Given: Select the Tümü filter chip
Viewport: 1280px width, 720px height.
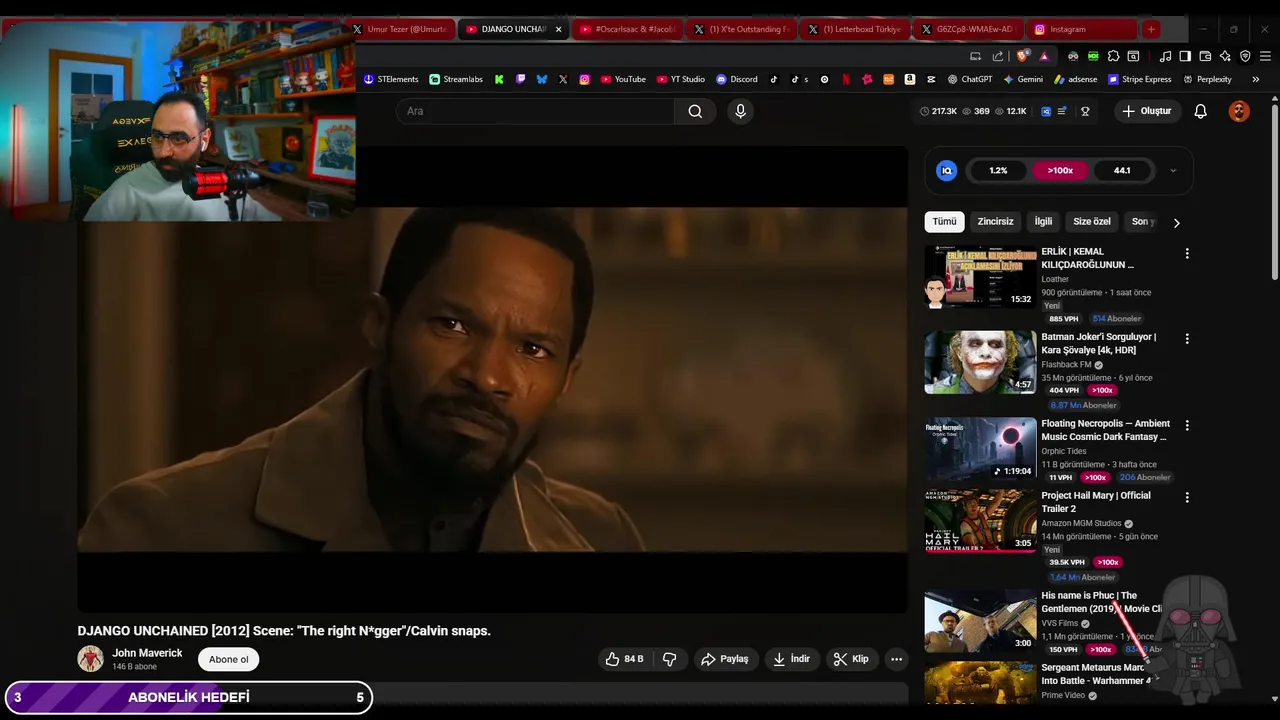Looking at the screenshot, I should pos(944,221).
